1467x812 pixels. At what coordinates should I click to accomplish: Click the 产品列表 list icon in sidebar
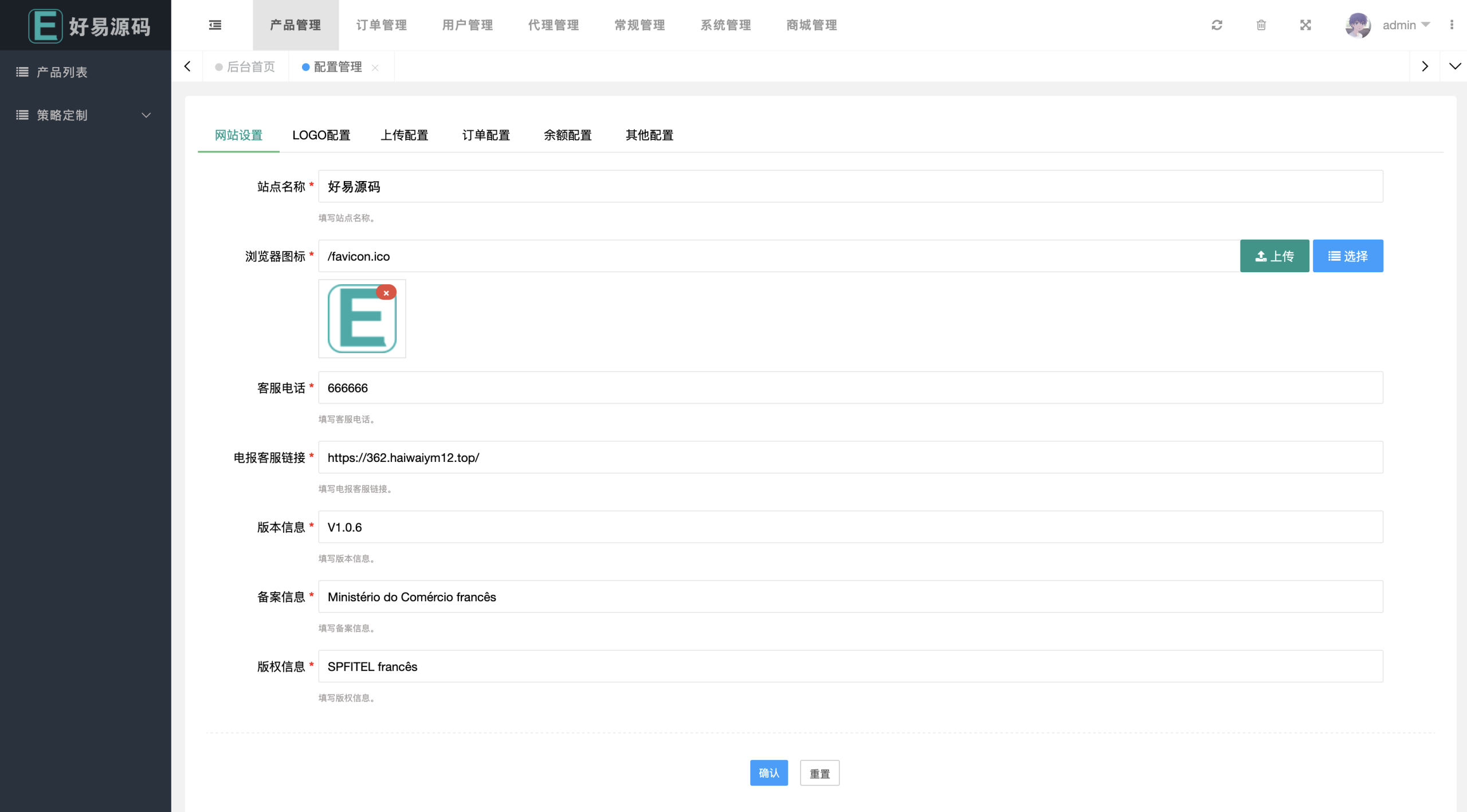click(21, 72)
